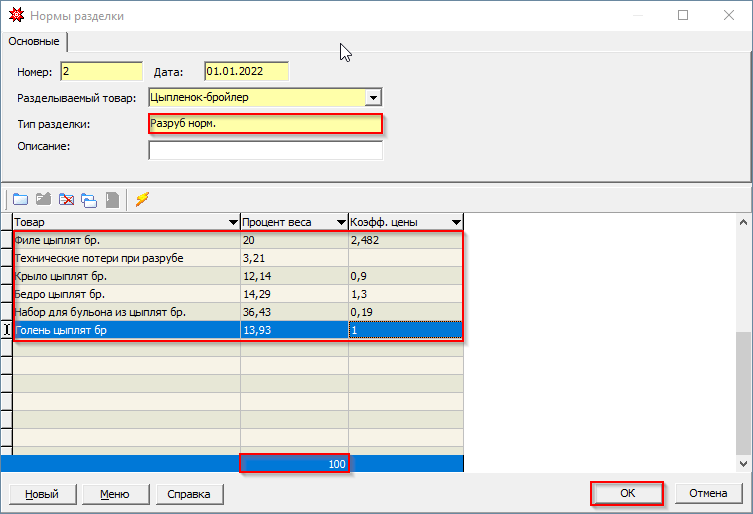
Task: Click the new record folder icon
Action: (x=20, y=198)
